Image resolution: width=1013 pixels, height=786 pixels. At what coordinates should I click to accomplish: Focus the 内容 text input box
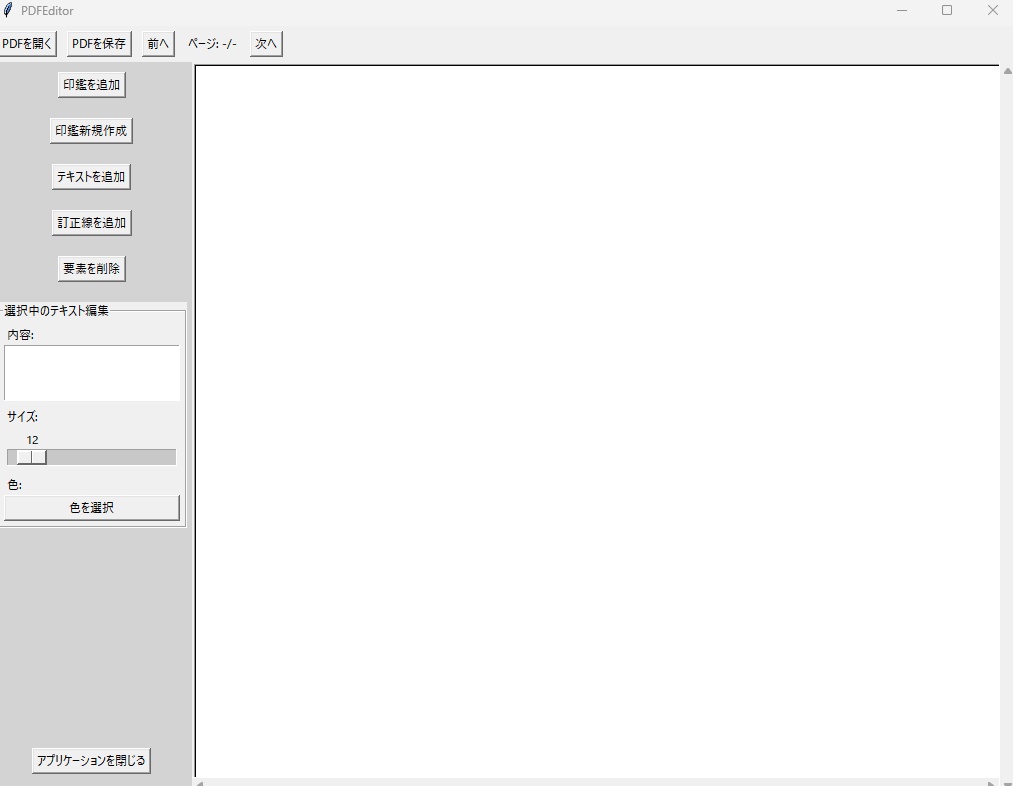pos(92,373)
